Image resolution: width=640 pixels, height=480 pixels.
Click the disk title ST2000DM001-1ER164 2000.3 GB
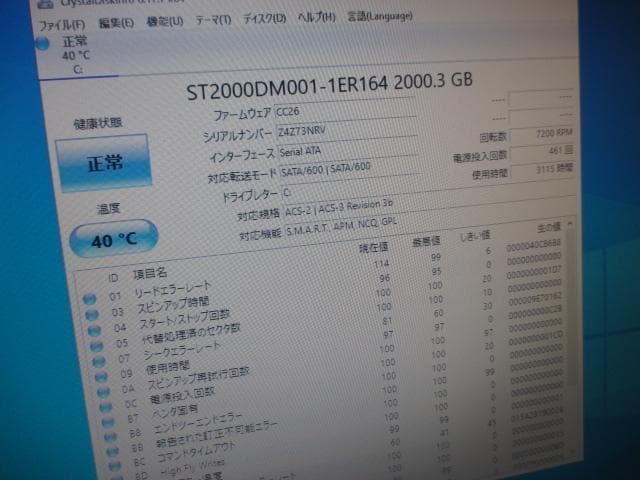(x=329, y=87)
